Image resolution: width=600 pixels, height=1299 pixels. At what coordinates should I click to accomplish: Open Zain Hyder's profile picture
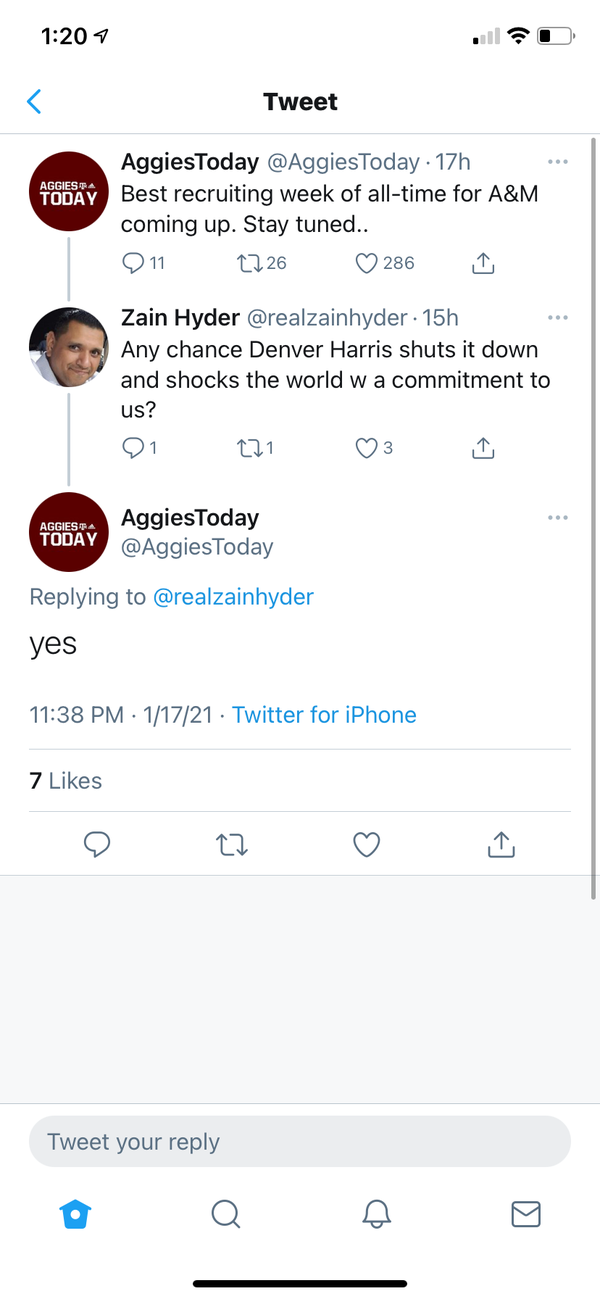(x=68, y=345)
